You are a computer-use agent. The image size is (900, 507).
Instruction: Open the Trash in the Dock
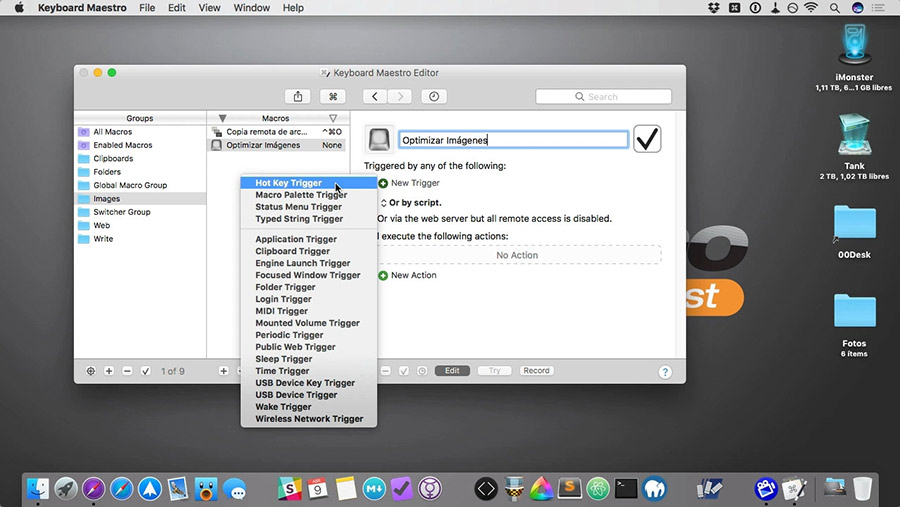(x=862, y=489)
